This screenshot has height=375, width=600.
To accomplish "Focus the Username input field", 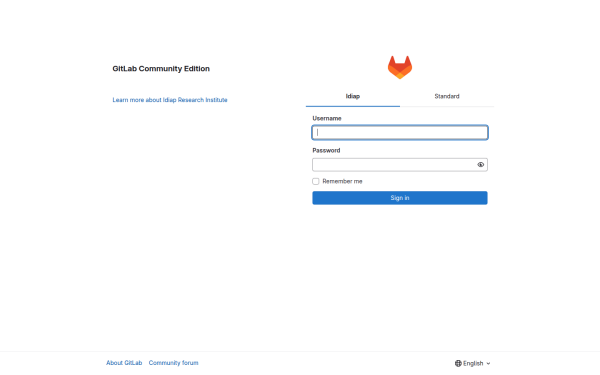I will point(400,132).
